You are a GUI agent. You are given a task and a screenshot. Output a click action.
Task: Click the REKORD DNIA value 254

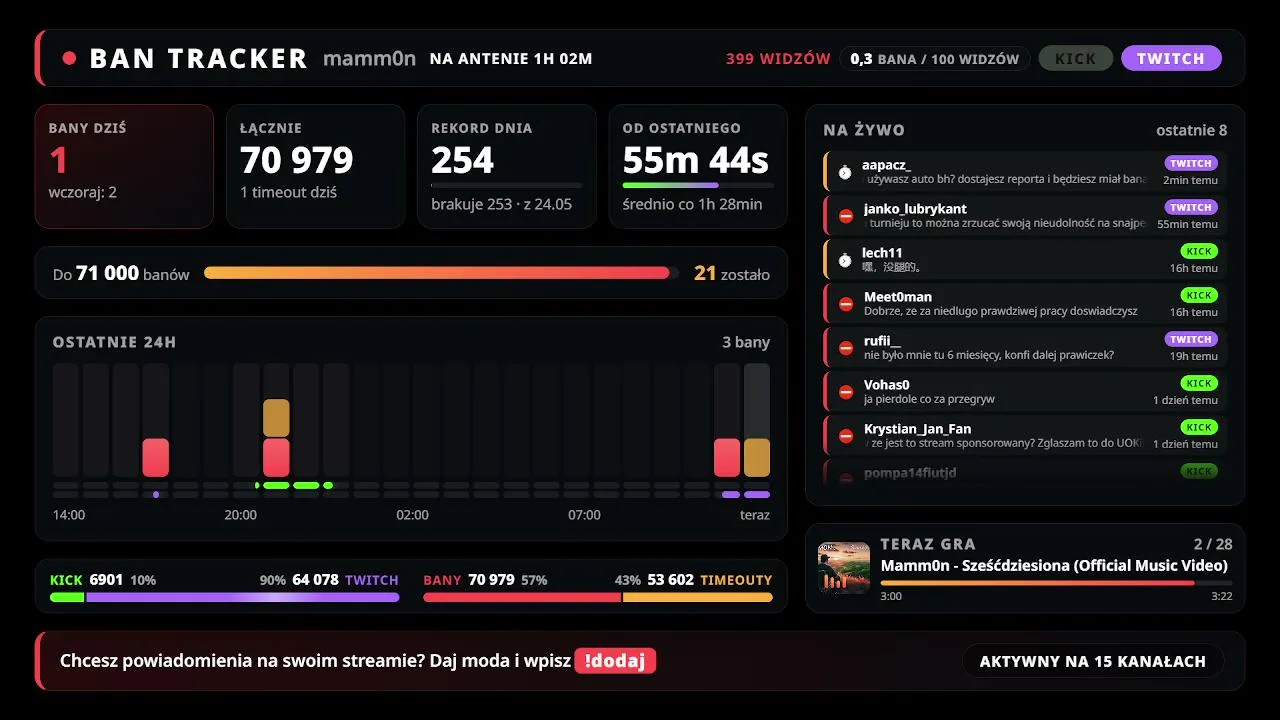(463, 160)
